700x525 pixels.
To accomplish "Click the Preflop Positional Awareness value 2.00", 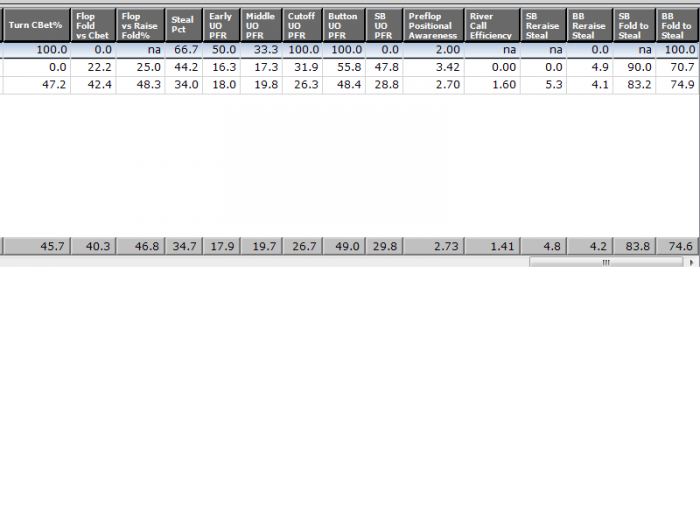I will pyautogui.click(x=433, y=50).
